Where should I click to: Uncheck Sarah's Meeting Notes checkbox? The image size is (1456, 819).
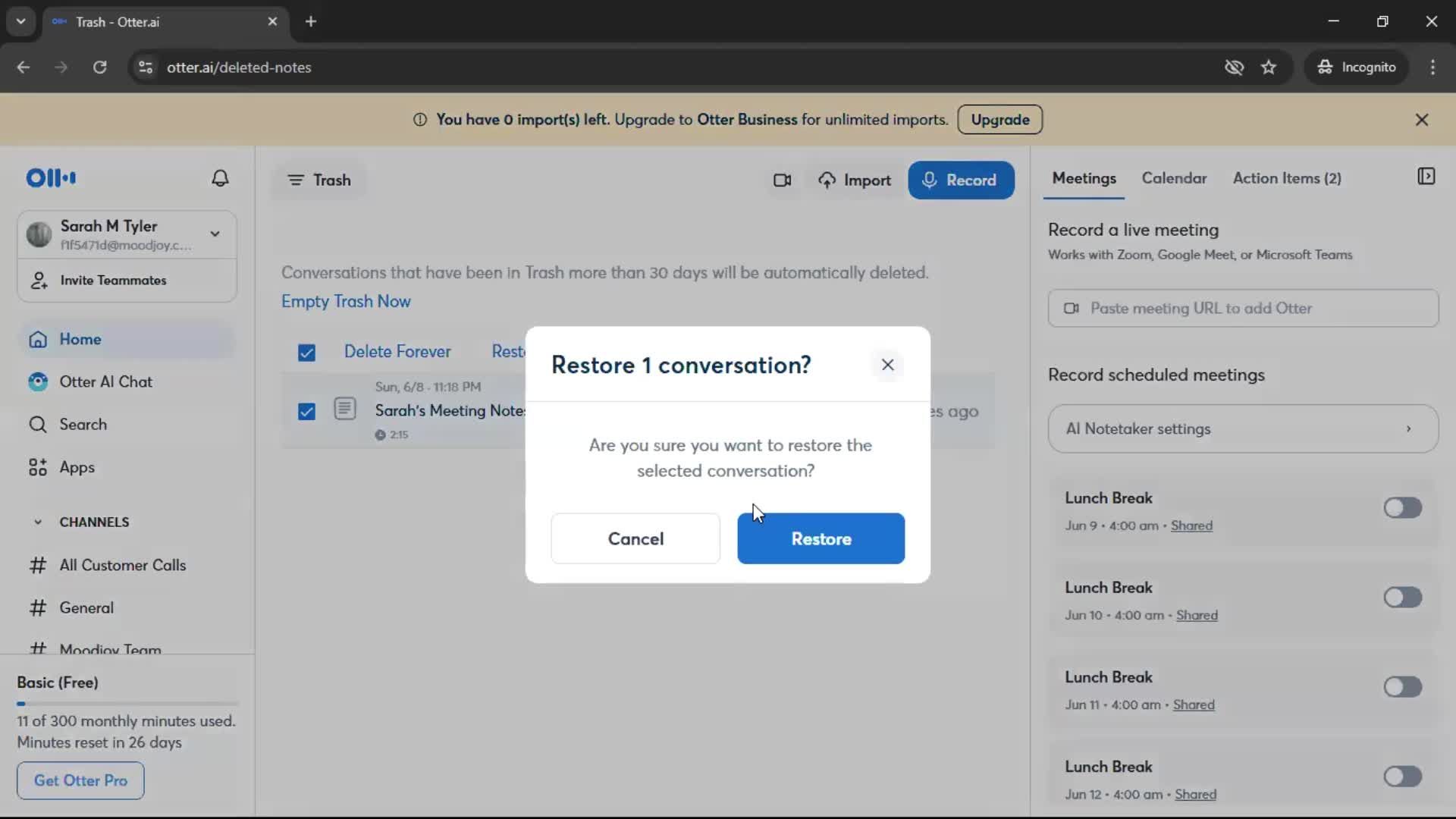click(306, 412)
